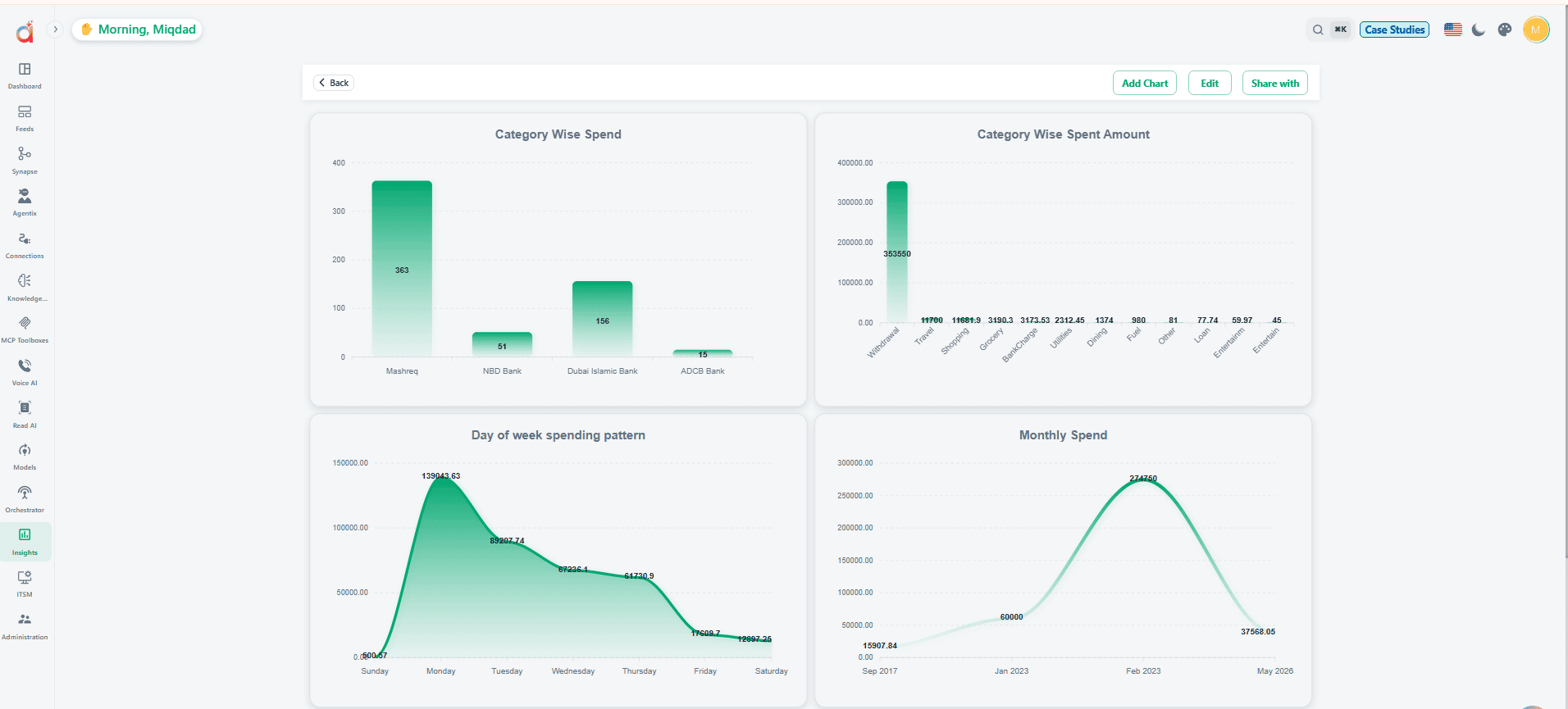Click the Saturday axis label
The width and height of the screenshot is (1568, 709).
pyautogui.click(x=772, y=671)
